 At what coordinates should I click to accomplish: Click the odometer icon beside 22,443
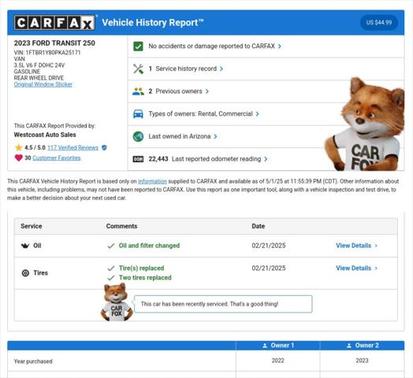[138, 159]
